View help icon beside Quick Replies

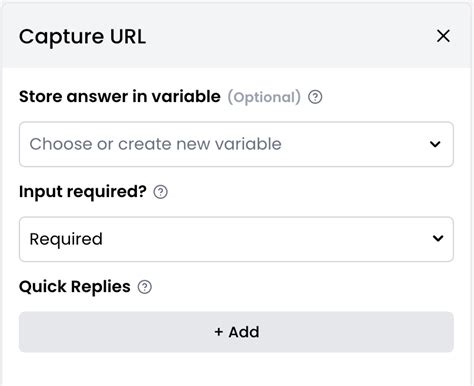(x=145, y=287)
